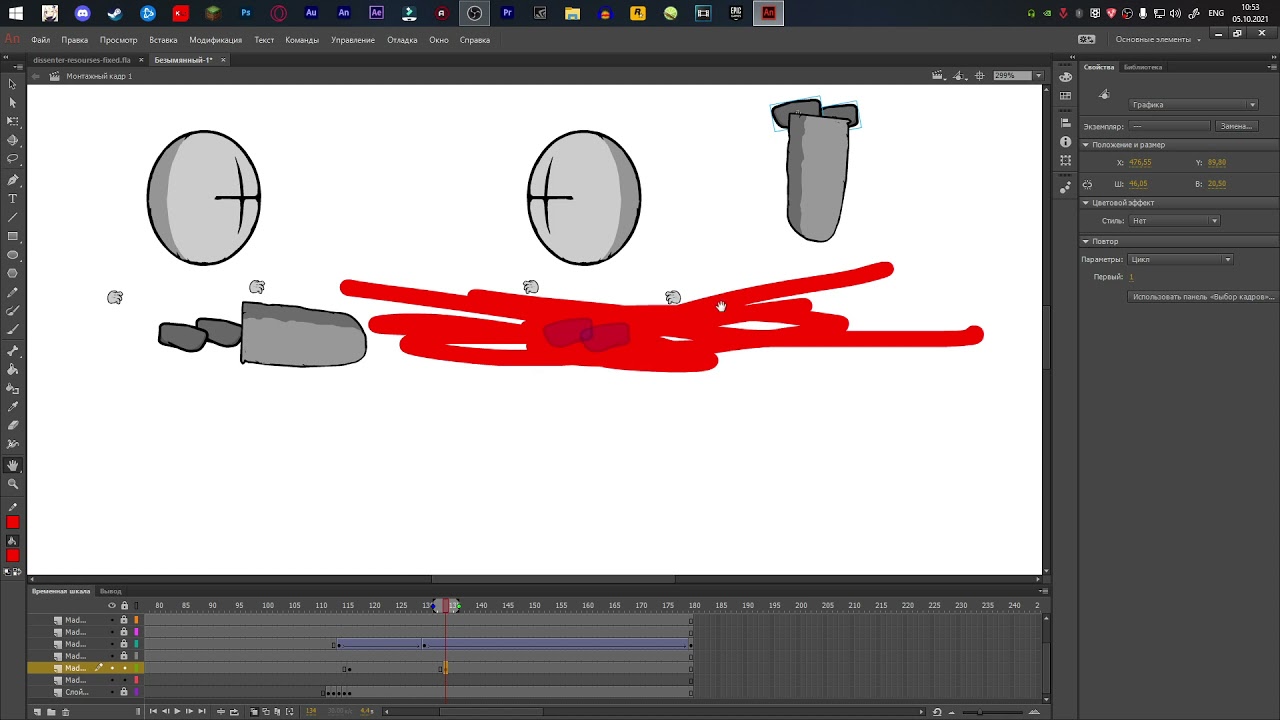Collapse the Положение и размер section
1280x720 pixels.
tap(1086, 145)
